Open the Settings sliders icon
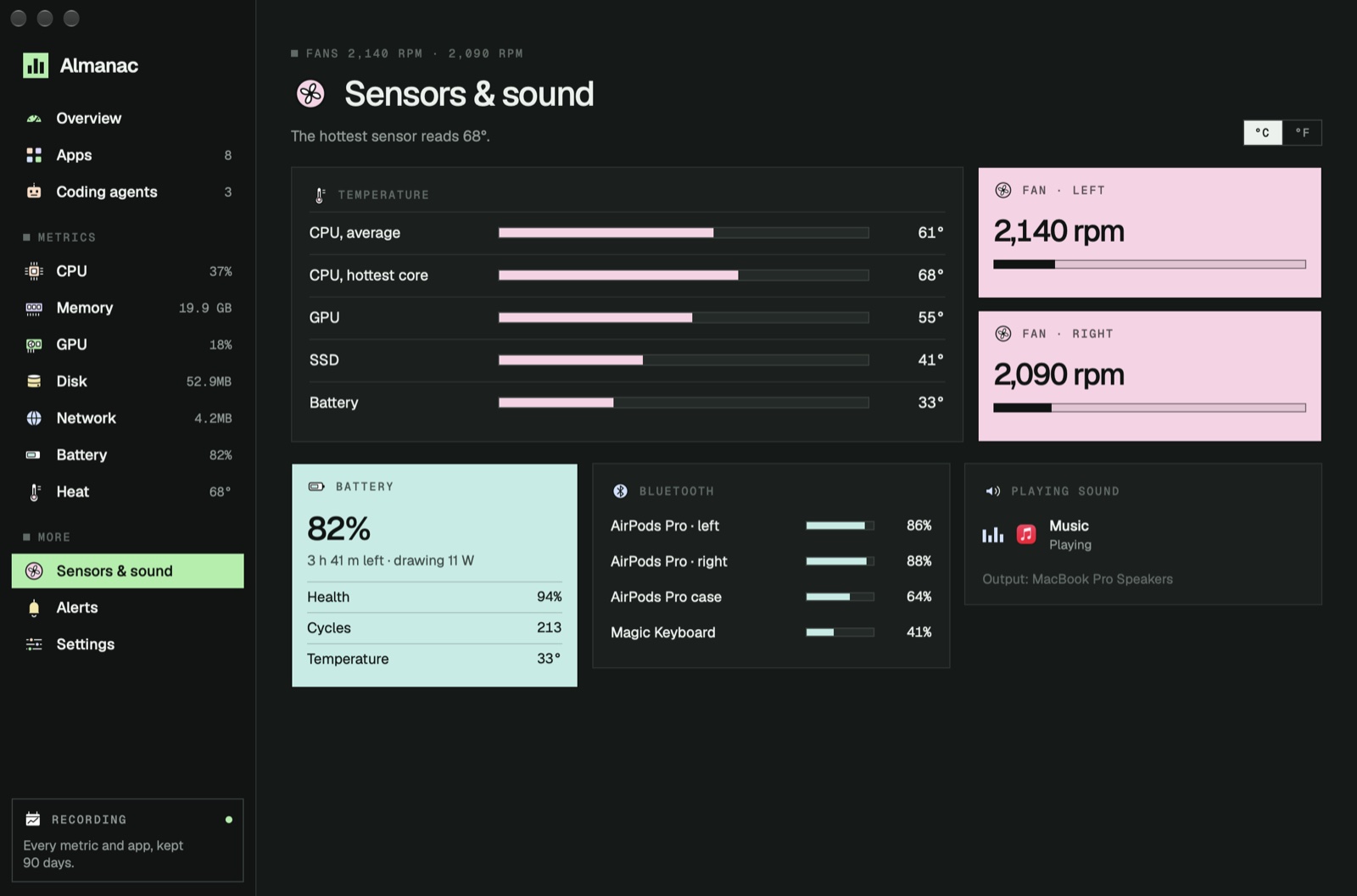This screenshot has height=896, width=1357. click(x=34, y=644)
